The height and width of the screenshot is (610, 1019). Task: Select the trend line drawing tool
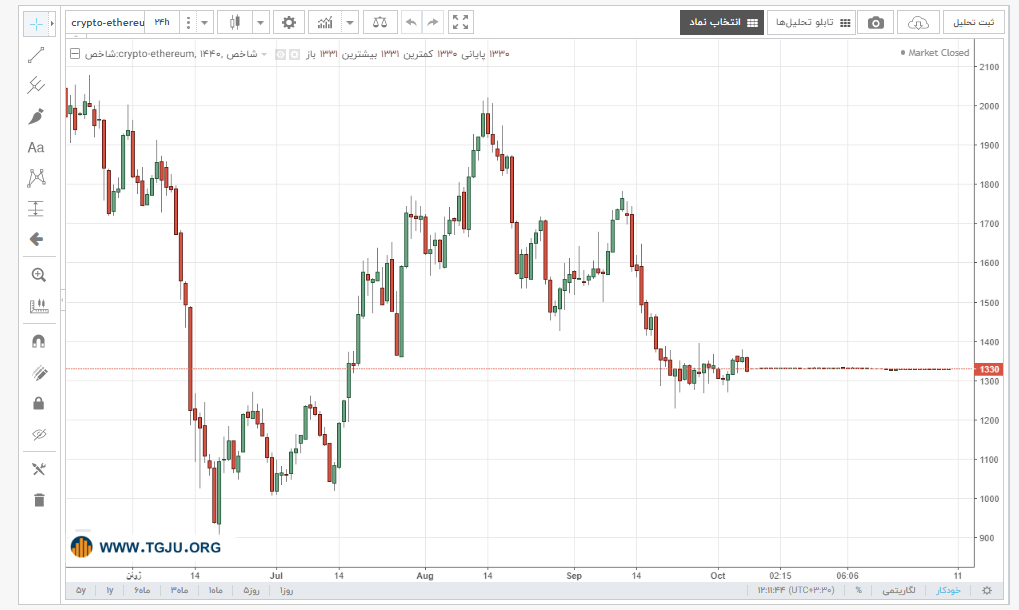coord(36,55)
